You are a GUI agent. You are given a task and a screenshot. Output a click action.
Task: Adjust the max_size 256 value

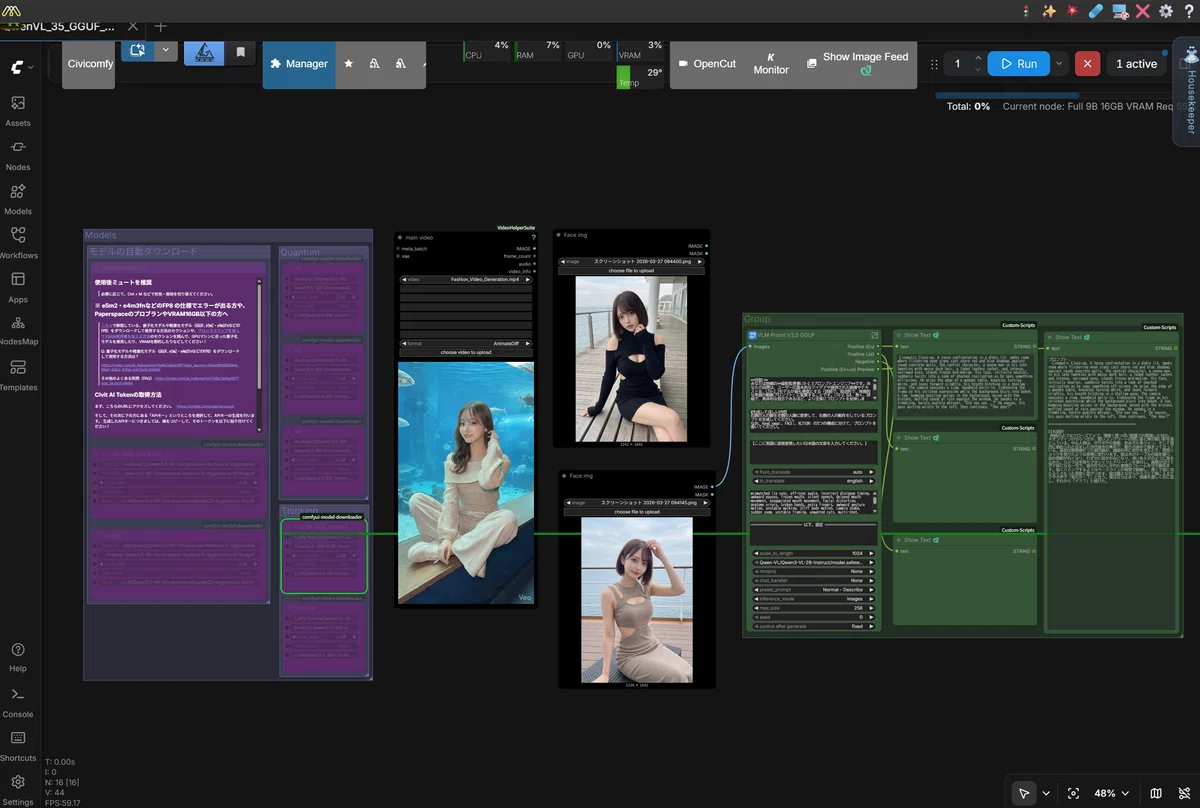coord(813,608)
